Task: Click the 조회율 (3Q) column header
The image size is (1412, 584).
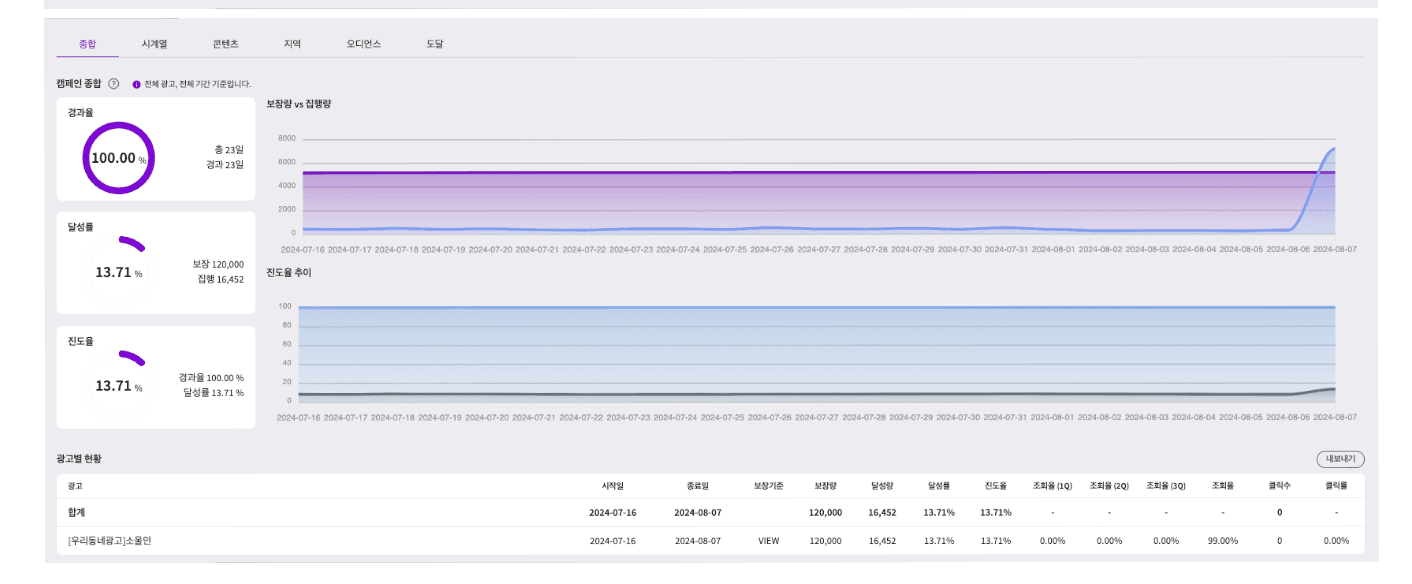Action: click(x=1166, y=486)
